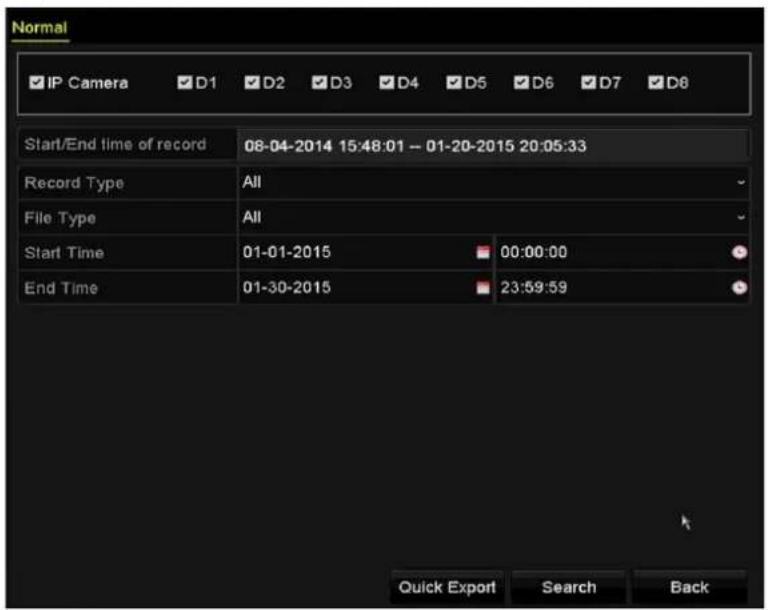This screenshot has width=768, height=610.
Task: Edit the start time value 00:00:00
Action: click(533, 252)
